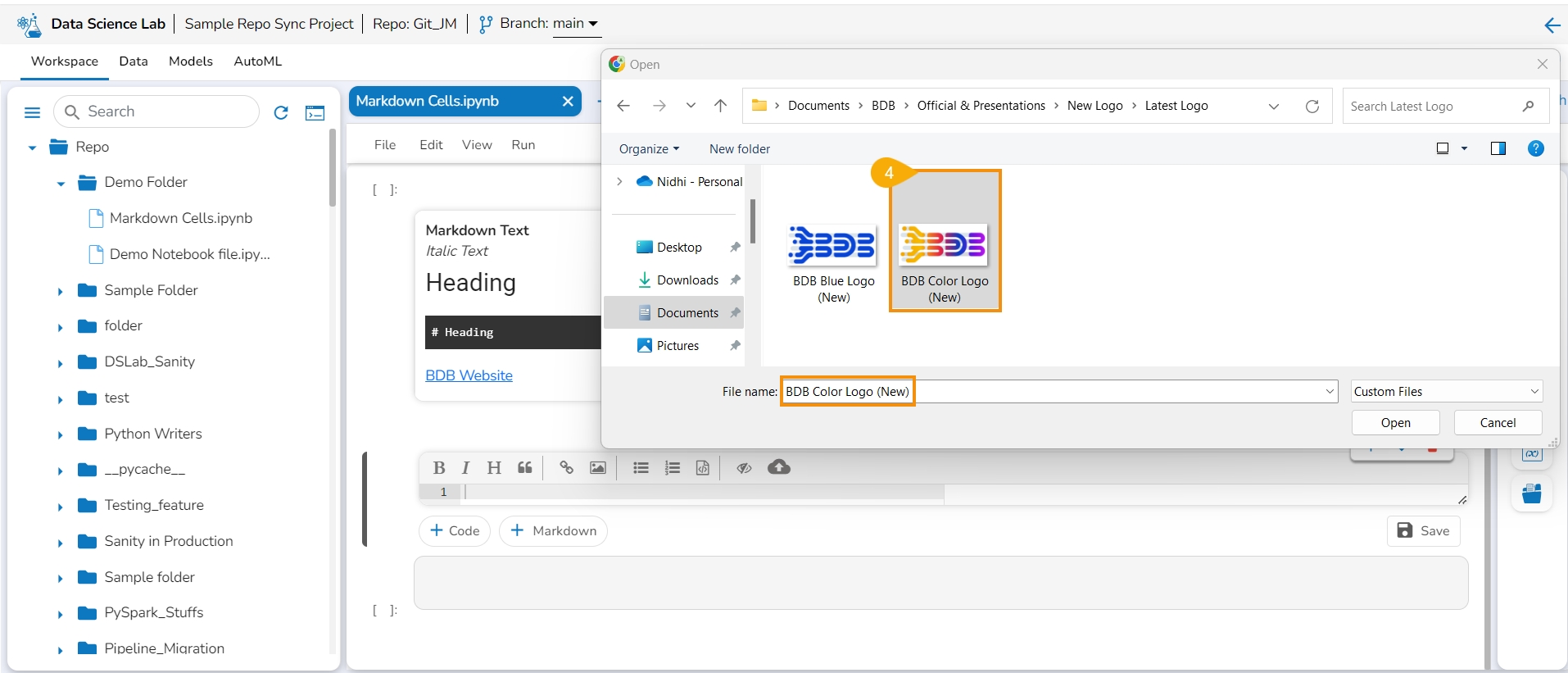This screenshot has height=673, width=1568.
Task: Expand the Sample Folder tree node
Action: (60, 291)
